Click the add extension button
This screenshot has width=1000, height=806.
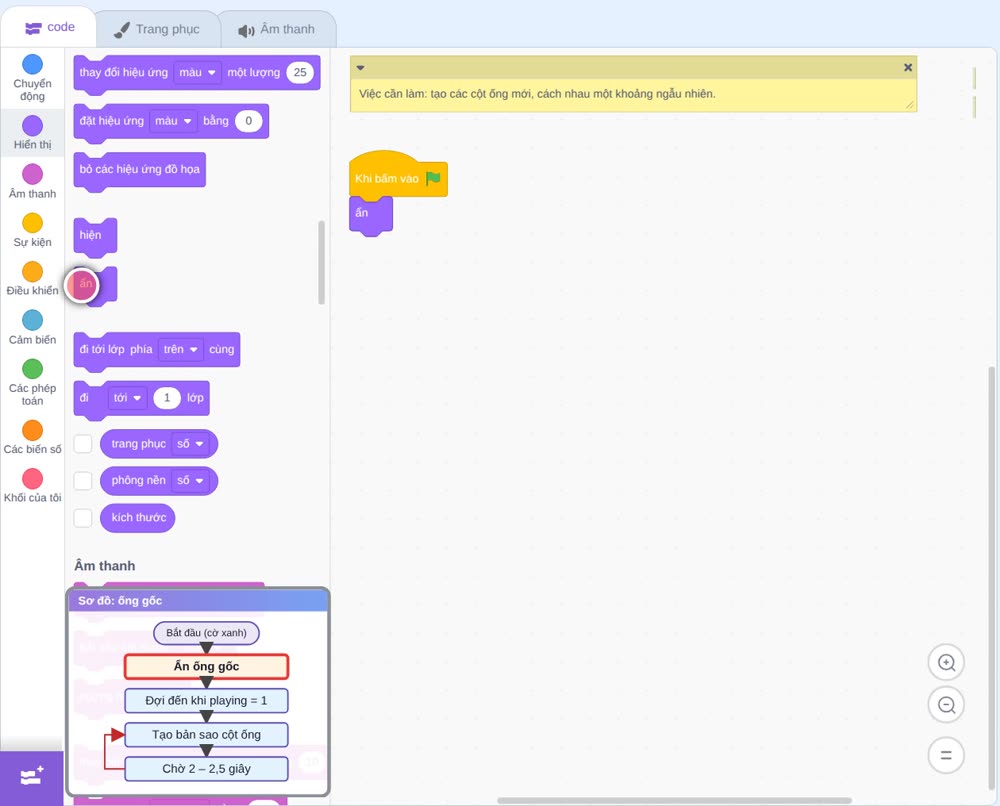32,778
